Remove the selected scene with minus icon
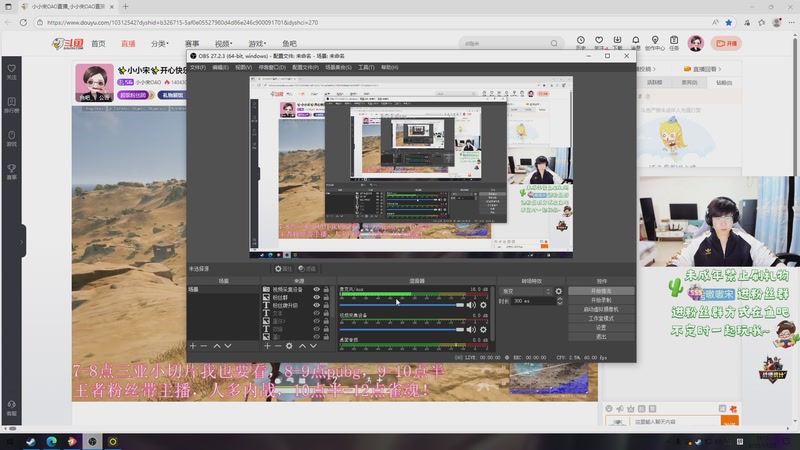Screen dimensions: 800x450 [x=204, y=346]
